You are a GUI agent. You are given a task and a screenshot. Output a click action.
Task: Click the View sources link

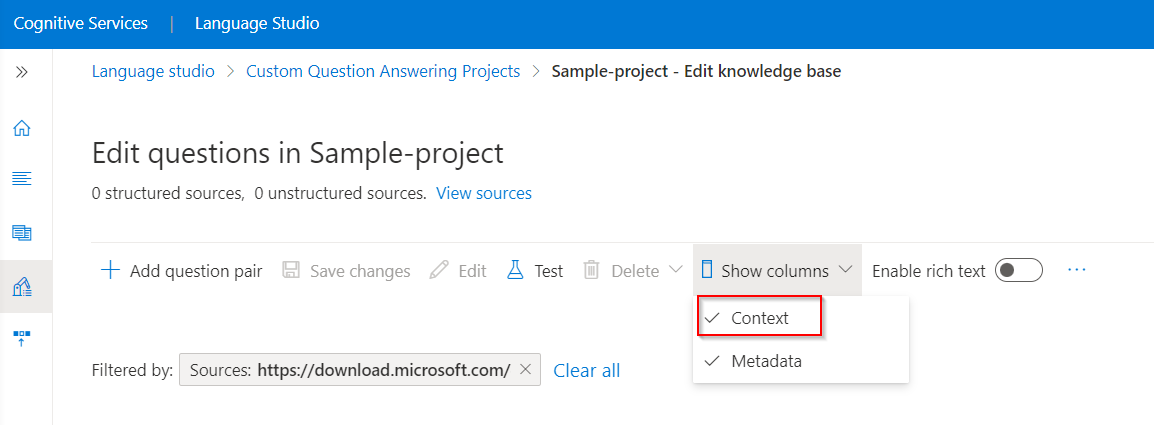point(484,194)
